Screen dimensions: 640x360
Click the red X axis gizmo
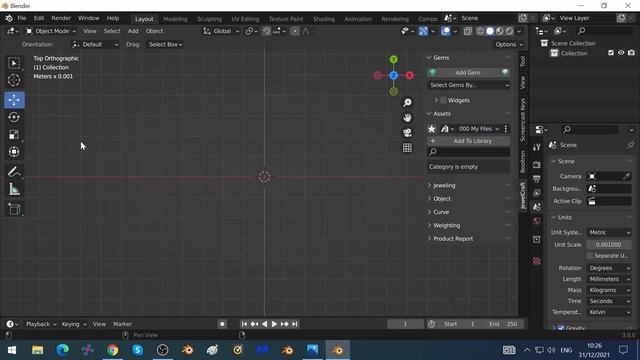click(x=409, y=76)
